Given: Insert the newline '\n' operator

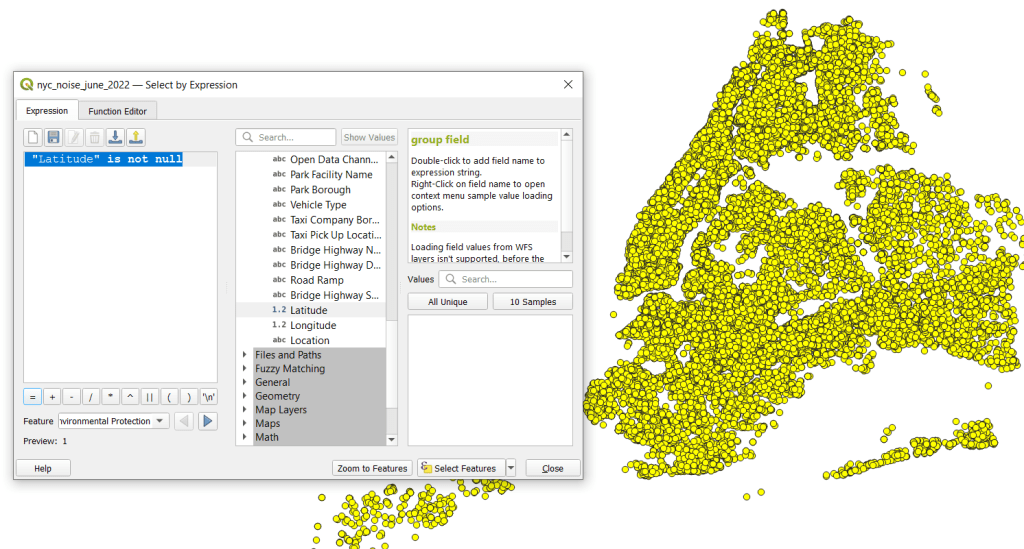Looking at the screenshot, I should point(208,396).
